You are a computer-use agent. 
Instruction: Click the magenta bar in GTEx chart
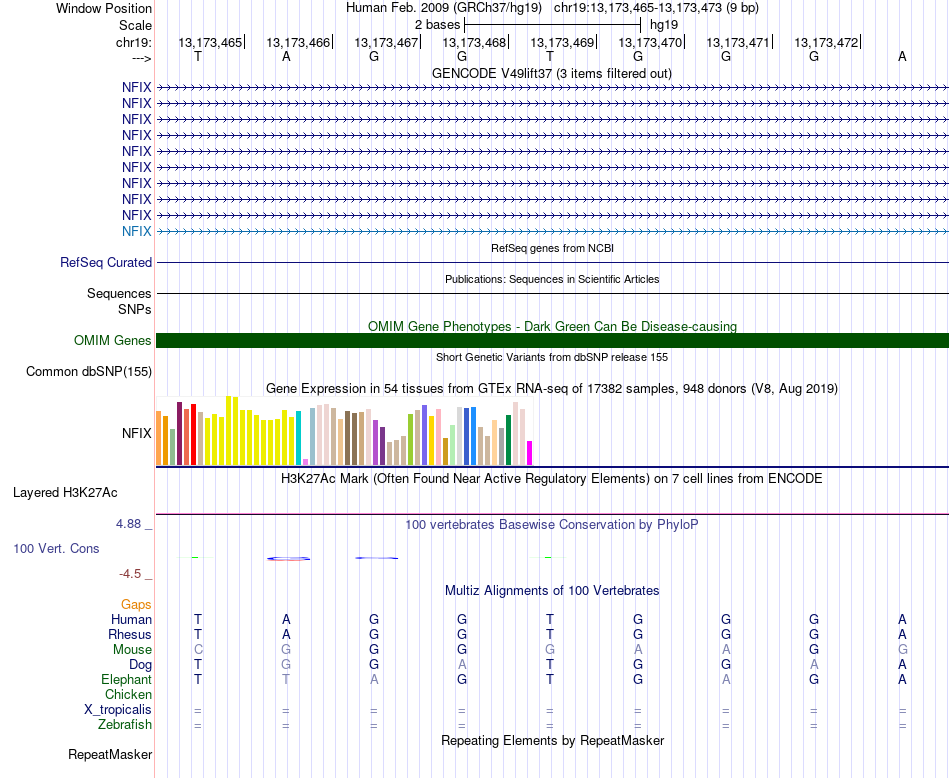point(529,453)
